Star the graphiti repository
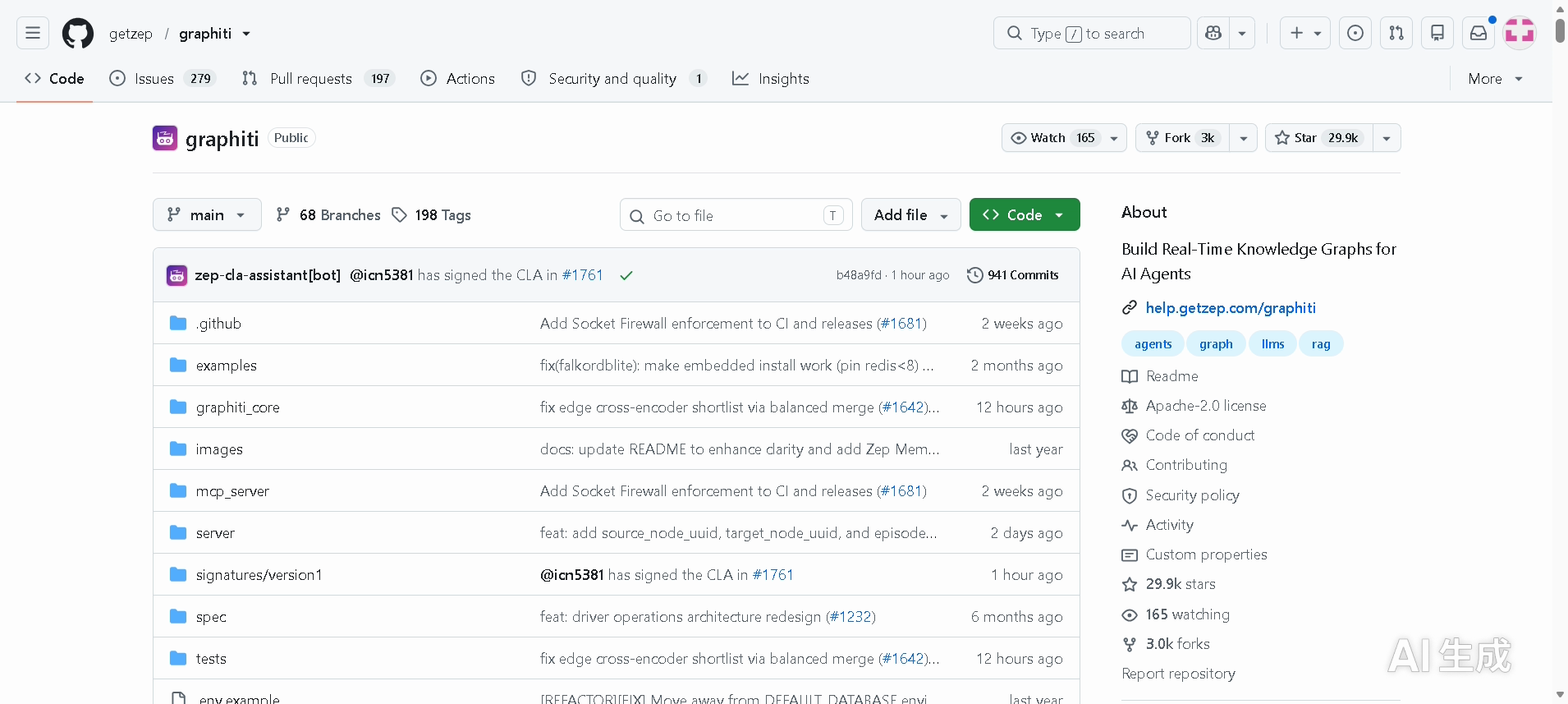The image size is (1568, 704). tap(1319, 138)
